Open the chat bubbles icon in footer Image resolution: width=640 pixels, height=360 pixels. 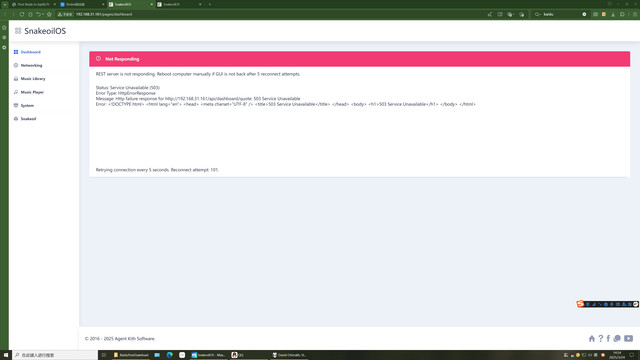tap(617, 338)
